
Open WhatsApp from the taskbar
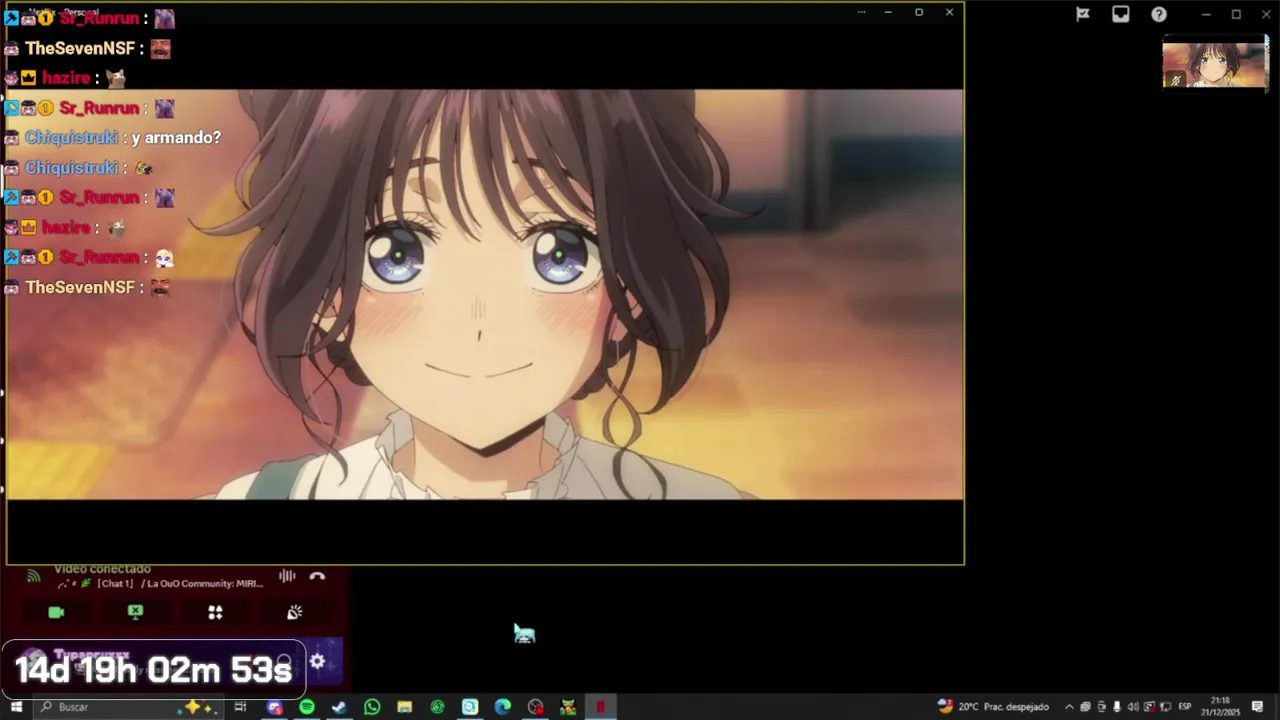click(x=372, y=707)
